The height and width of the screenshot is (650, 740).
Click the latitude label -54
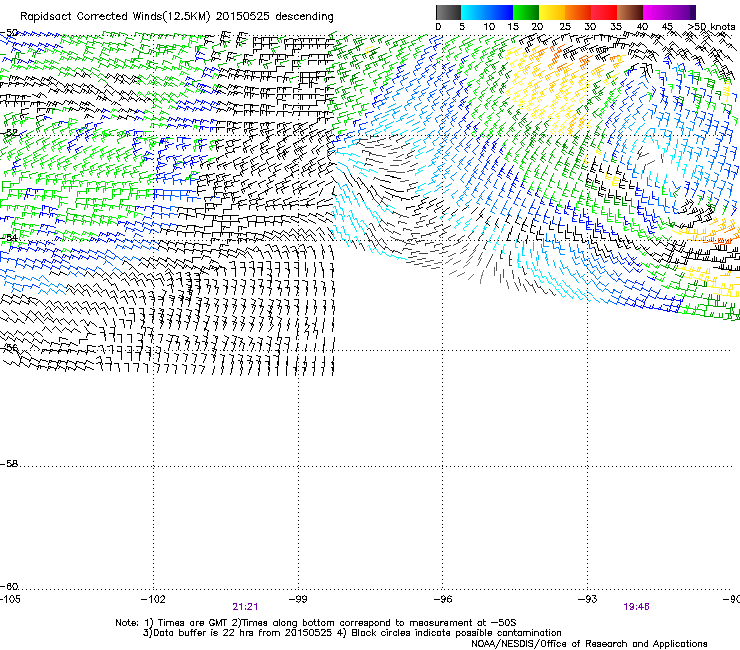point(9,237)
